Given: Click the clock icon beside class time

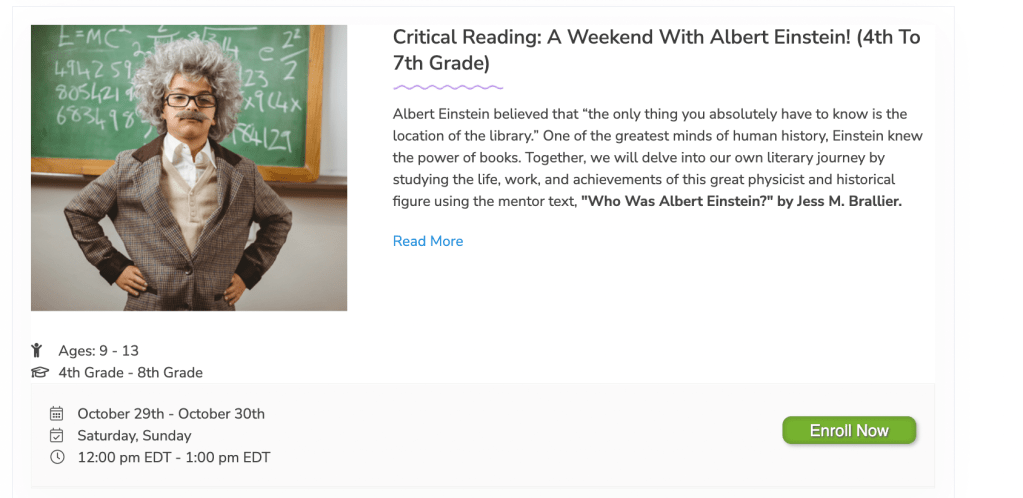Looking at the screenshot, I should coord(57,458).
